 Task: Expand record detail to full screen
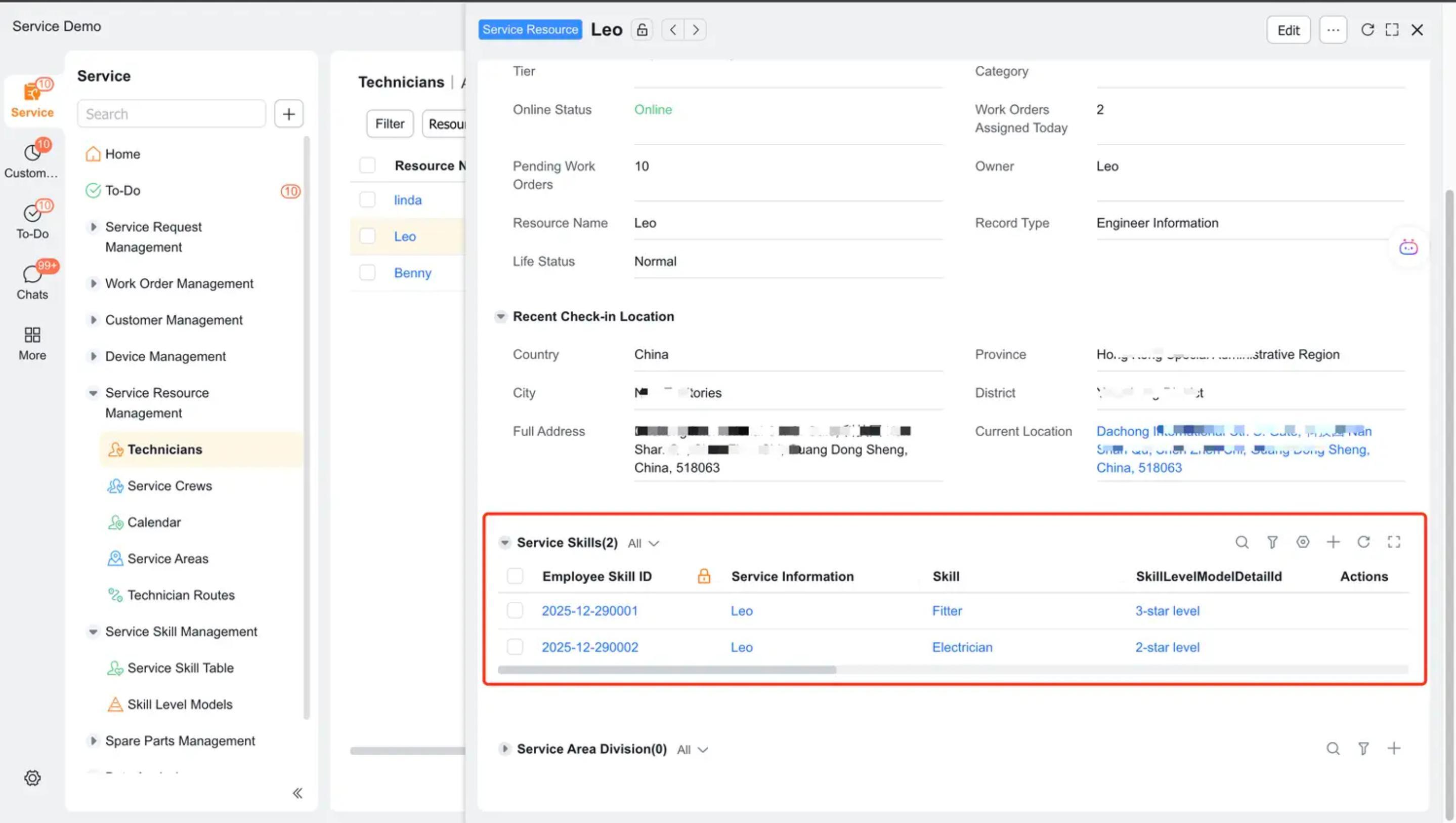tap(1392, 30)
